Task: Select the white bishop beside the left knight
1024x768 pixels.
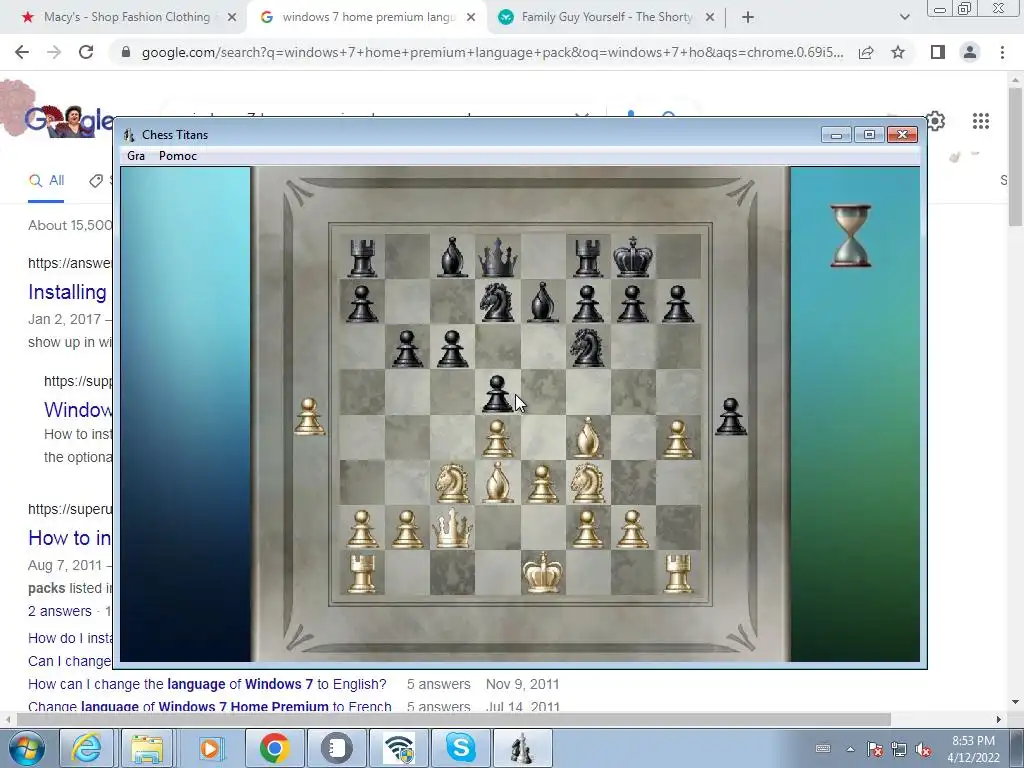Action: (497, 482)
